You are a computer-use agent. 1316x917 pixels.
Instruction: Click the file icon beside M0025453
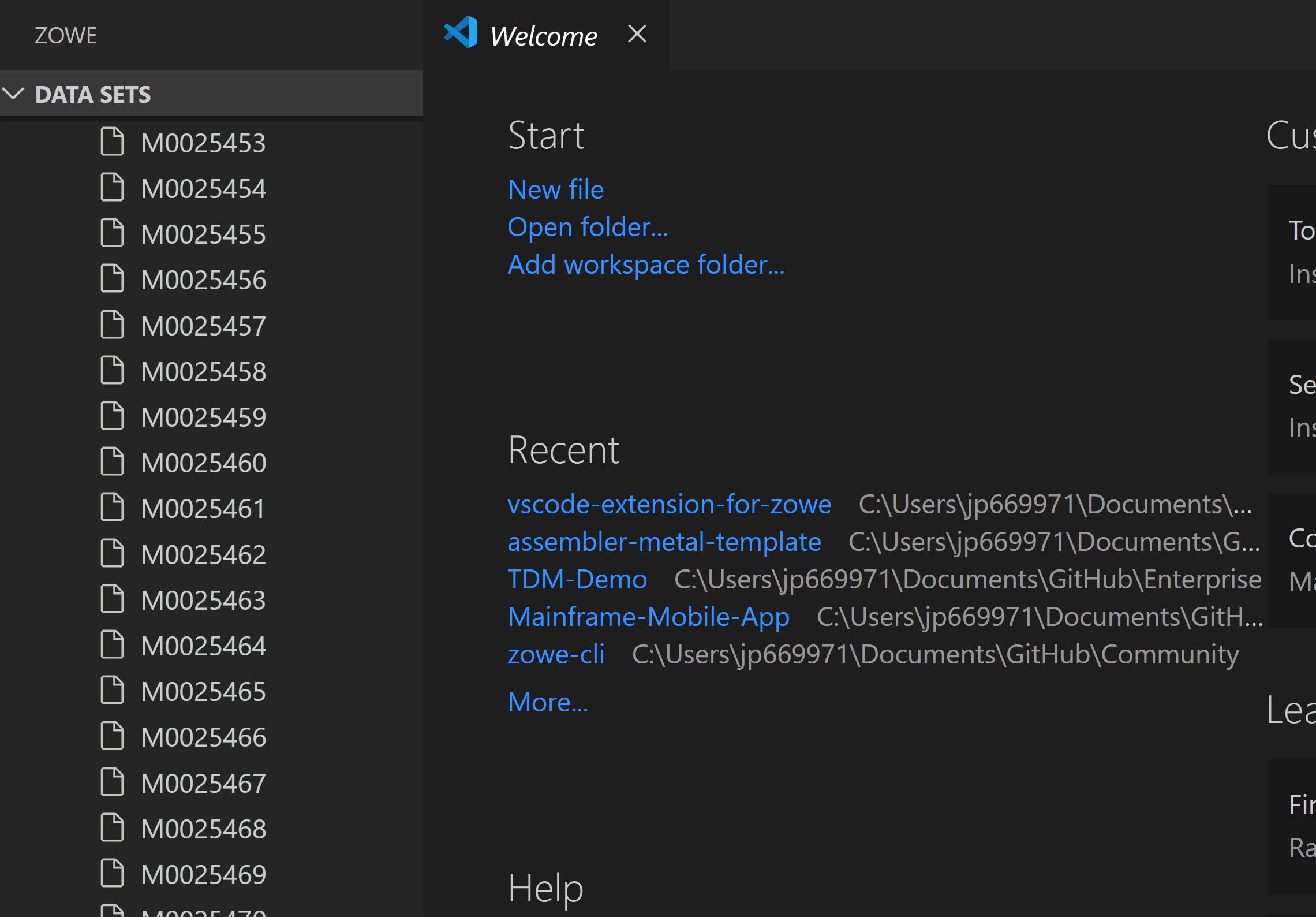(111, 141)
